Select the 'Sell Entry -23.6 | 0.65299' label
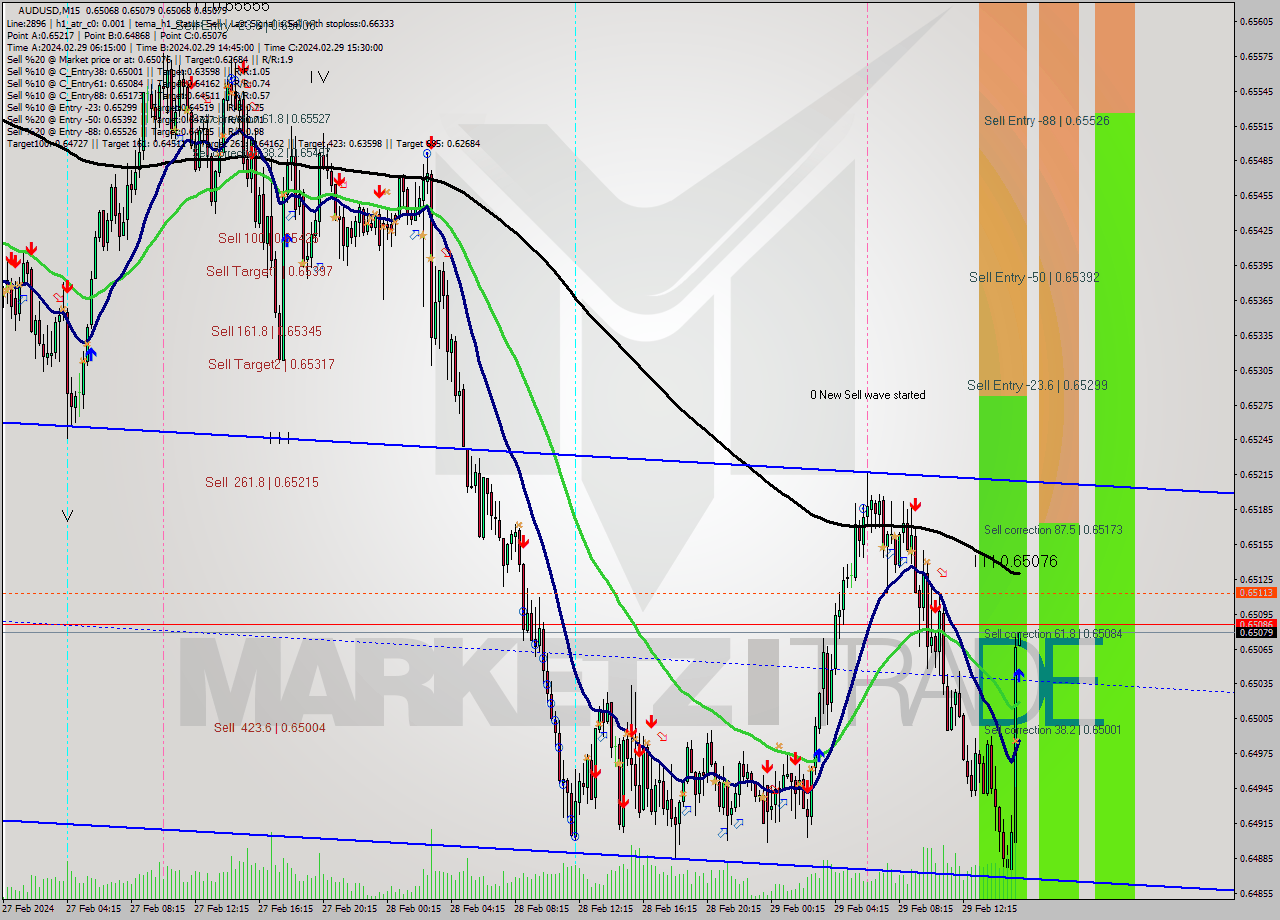1280x920 pixels. pos(1037,385)
